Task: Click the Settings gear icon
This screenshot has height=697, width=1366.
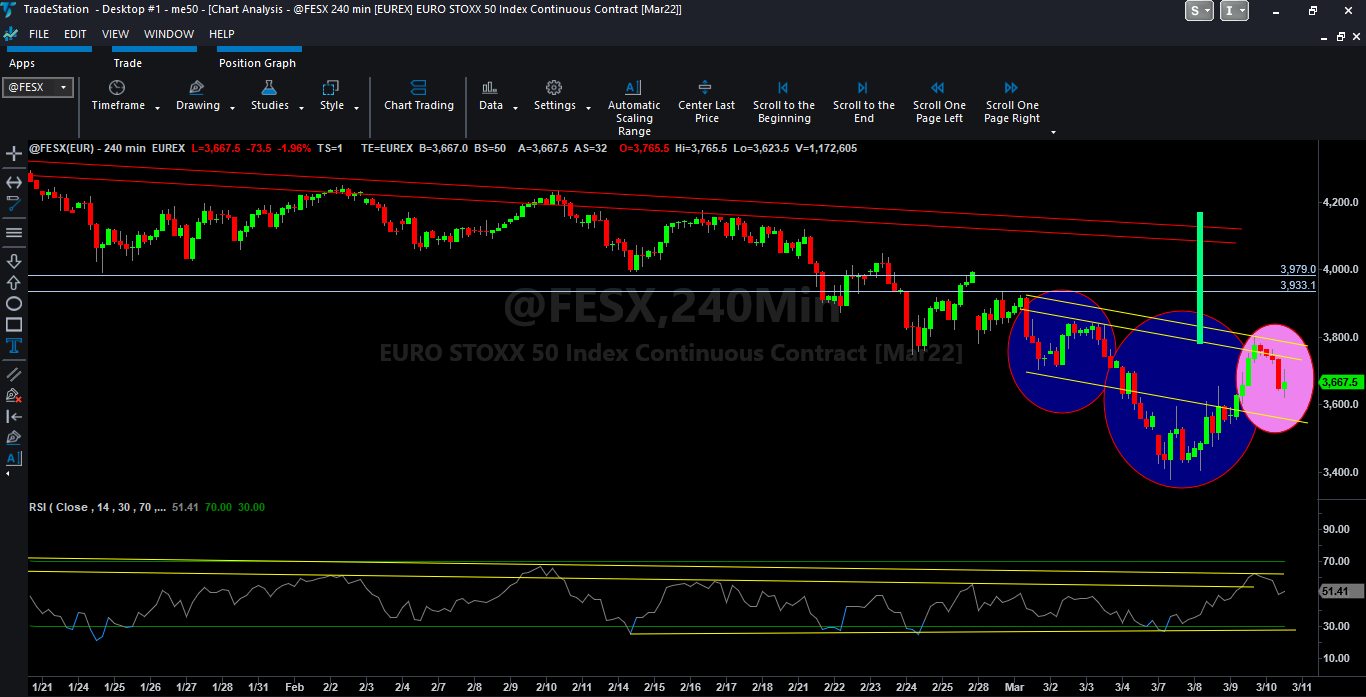Action: pos(554,88)
